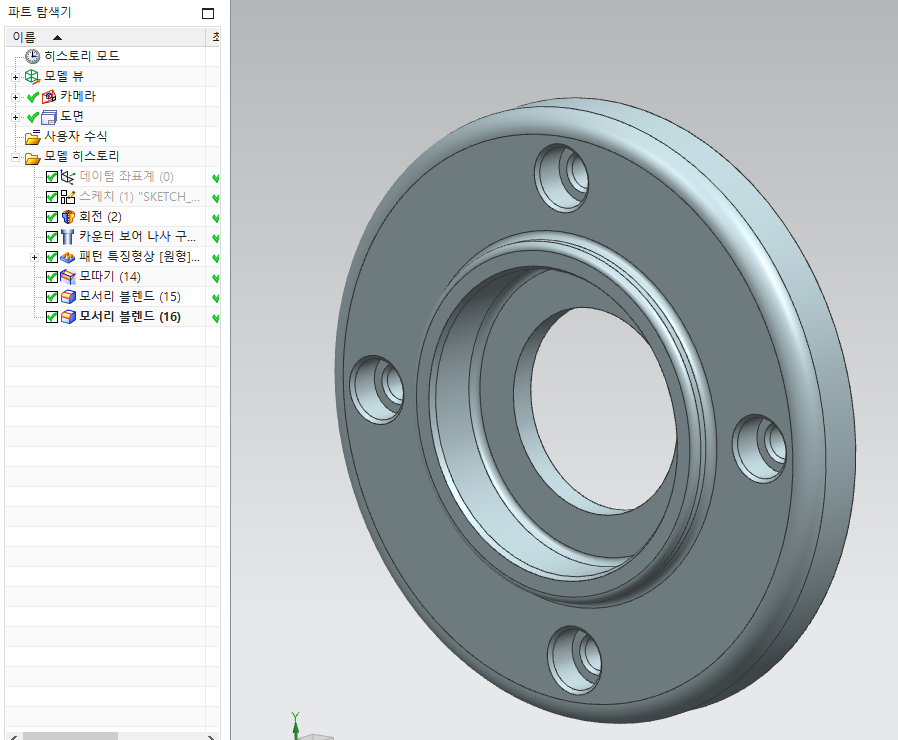The height and width of the screenshot is (740, 898).
Task: Select the 카운터 보어 나사 구… feature
Action: (x=137, y=237)
